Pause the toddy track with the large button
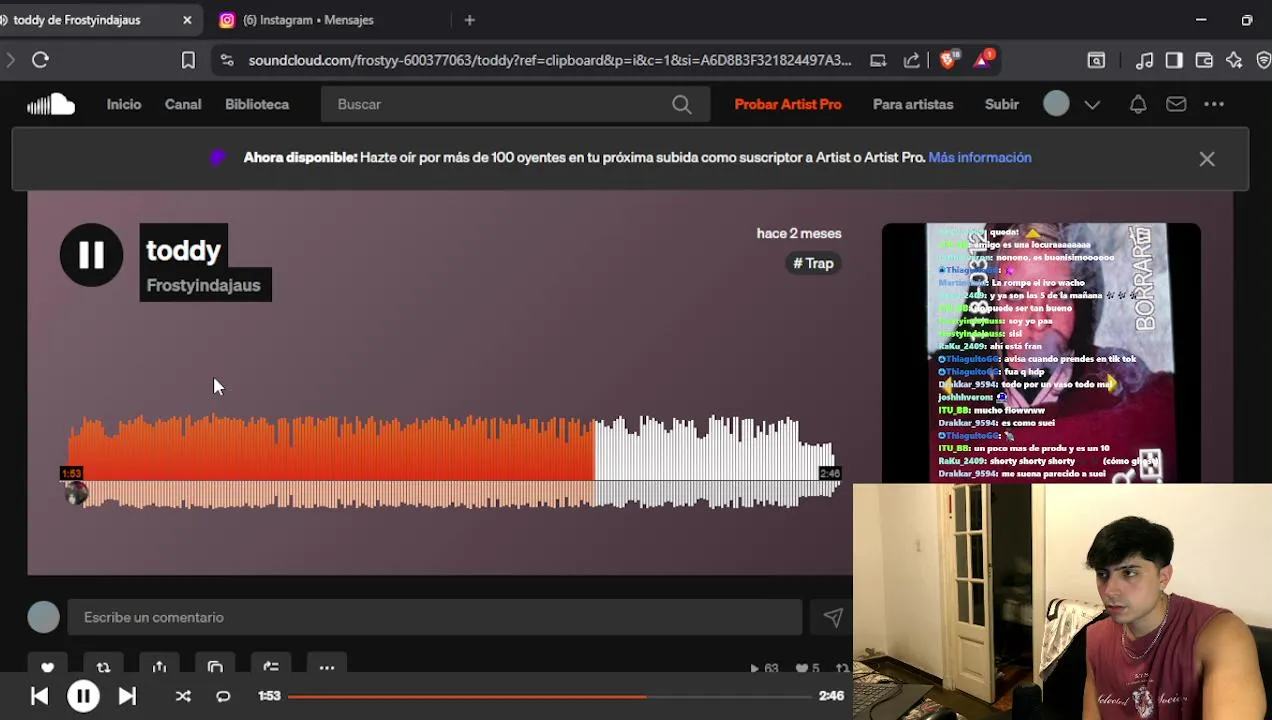 tap(91, 255)
